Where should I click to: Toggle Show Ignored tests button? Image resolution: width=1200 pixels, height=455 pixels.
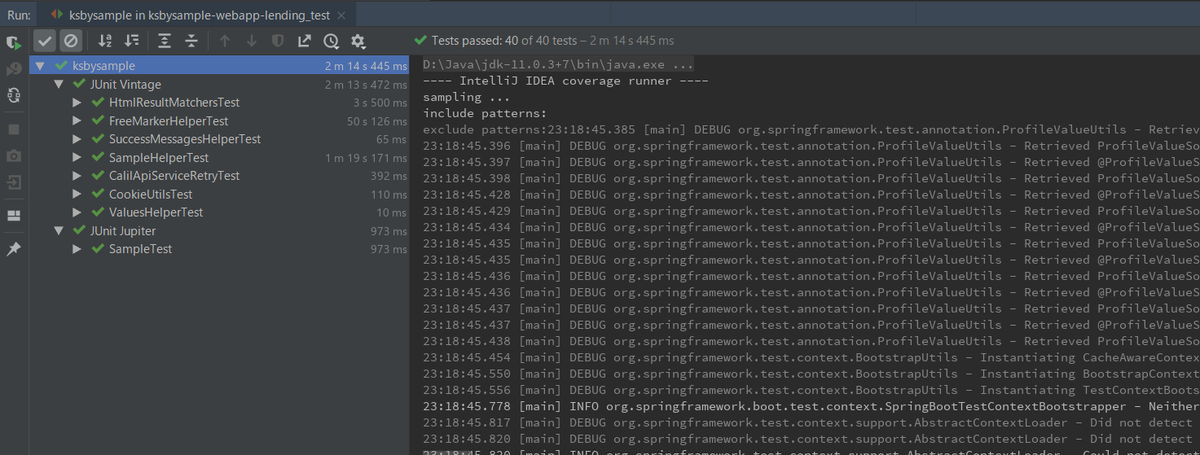tap(70, 41)
